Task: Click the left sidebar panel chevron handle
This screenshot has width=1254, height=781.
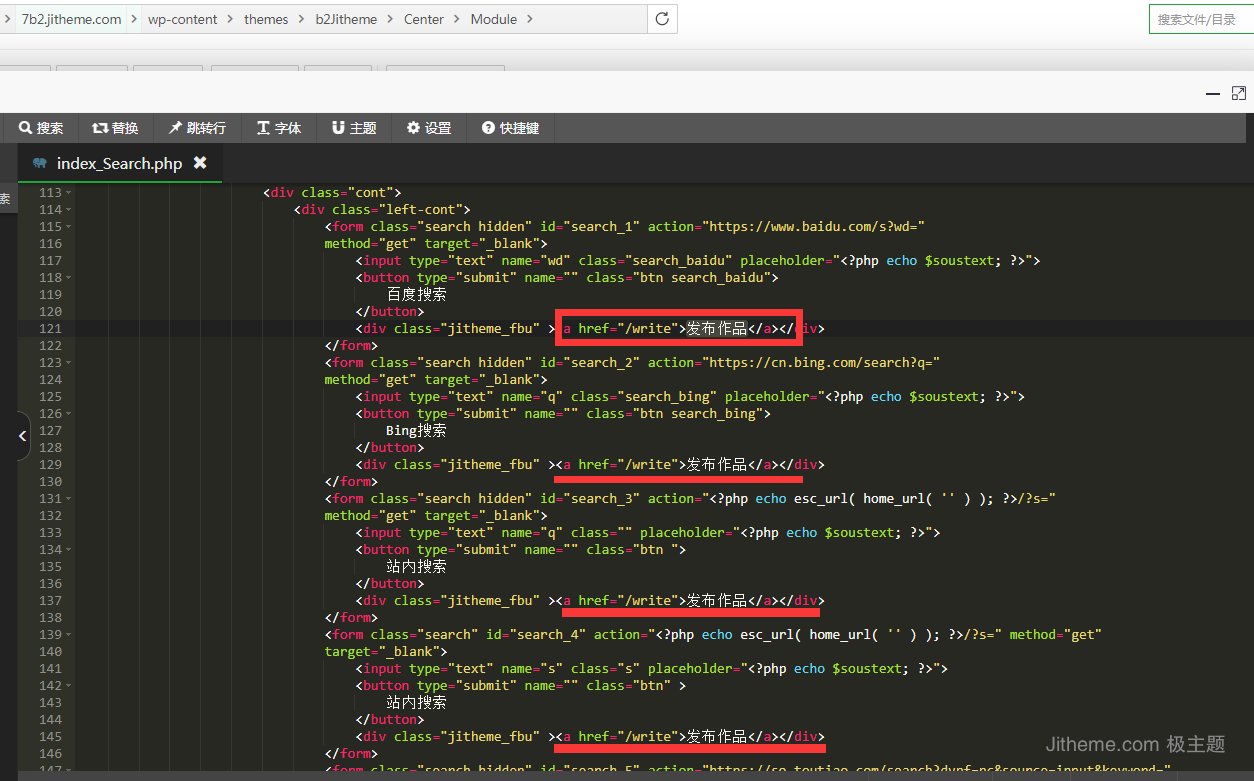Action: tap(22, 436)
